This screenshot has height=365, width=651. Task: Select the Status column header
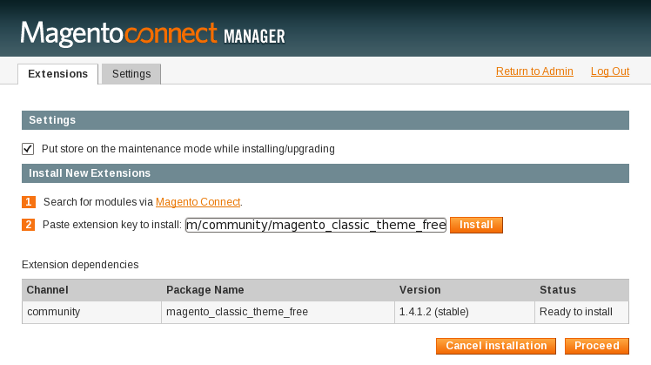point(582,290)
